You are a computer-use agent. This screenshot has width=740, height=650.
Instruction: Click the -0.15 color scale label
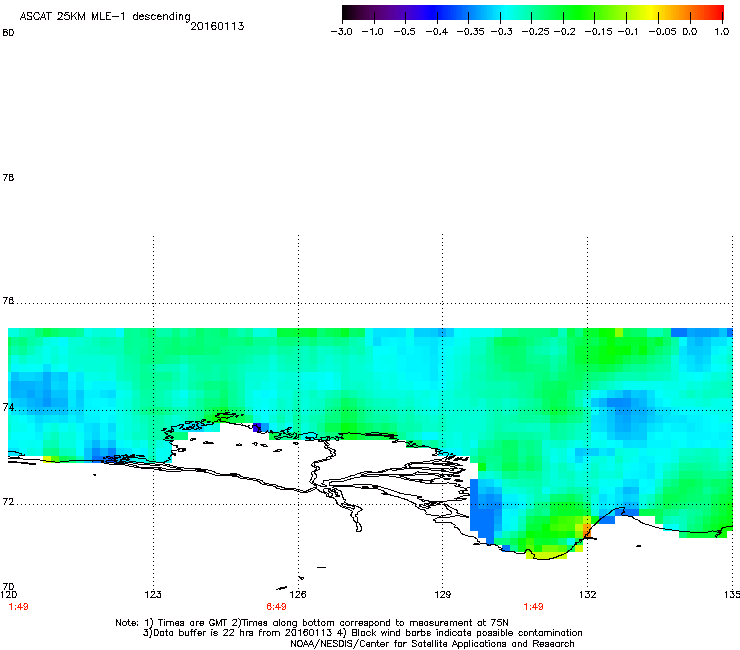[598, 32]
